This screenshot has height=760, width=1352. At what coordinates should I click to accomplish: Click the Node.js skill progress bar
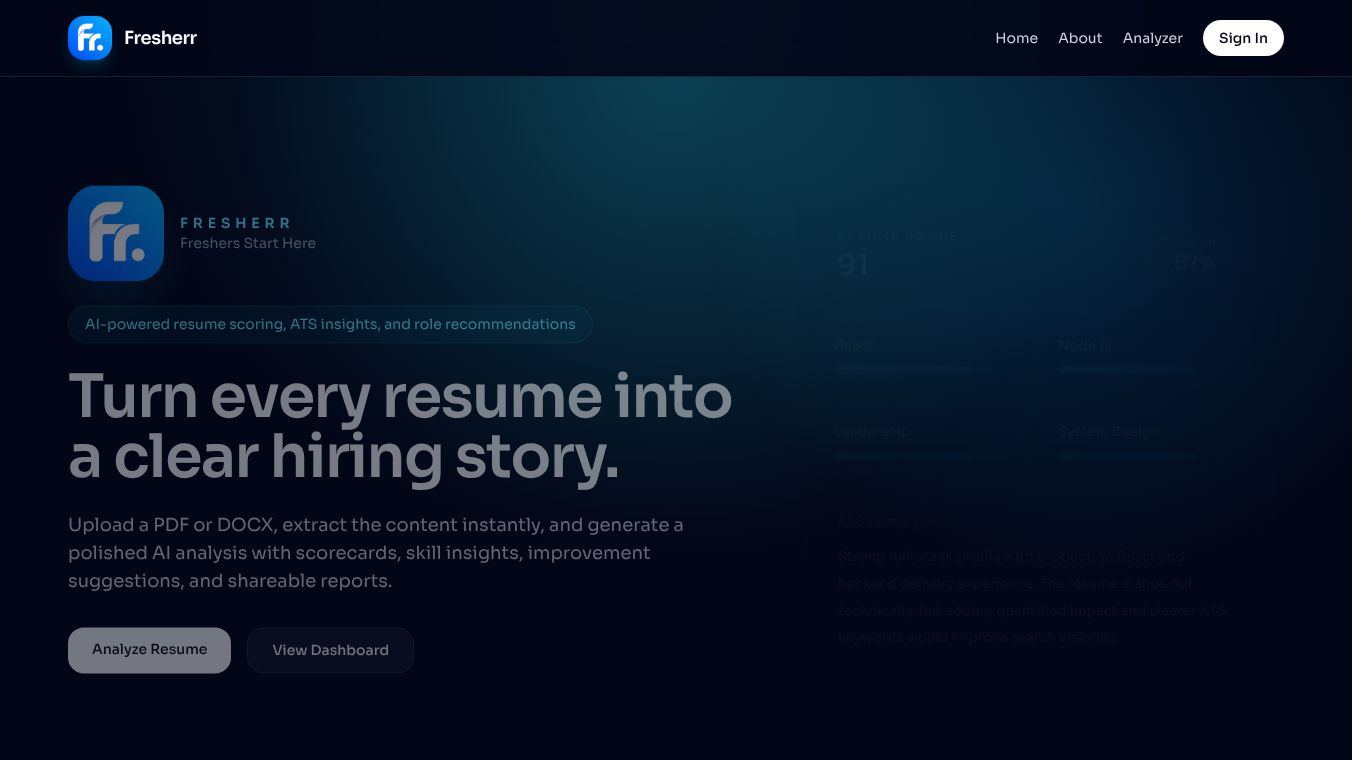tap(1126, 370)
